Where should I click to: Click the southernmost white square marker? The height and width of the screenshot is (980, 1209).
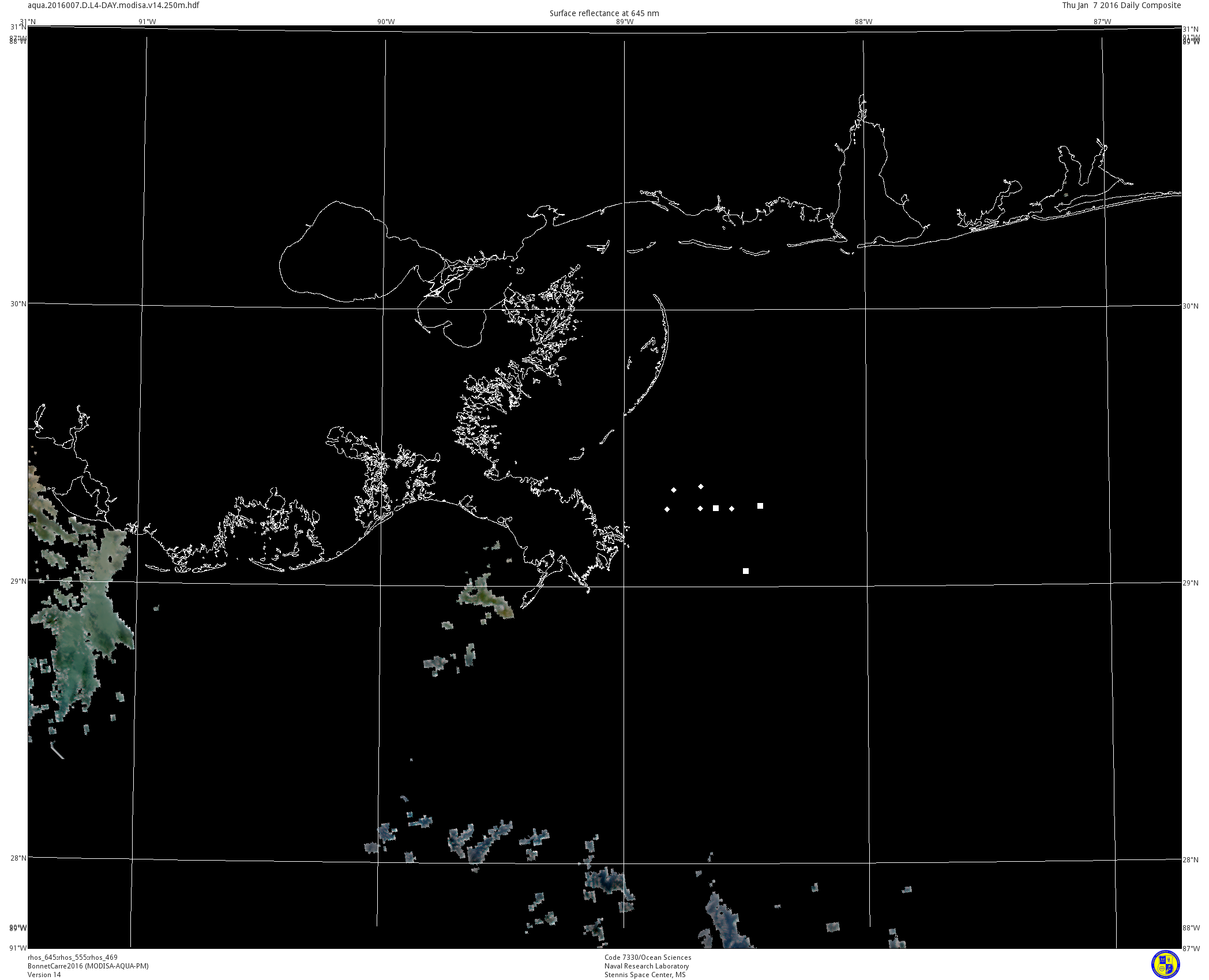tap(746, 571)
